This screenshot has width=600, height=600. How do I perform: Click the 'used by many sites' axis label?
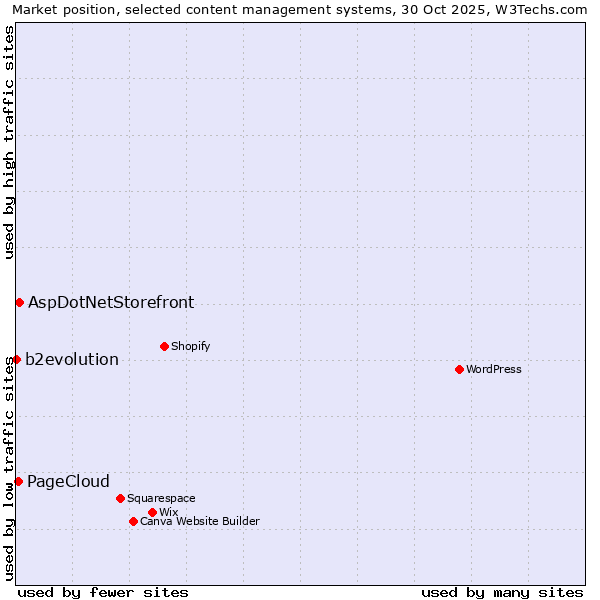point(502,592)
